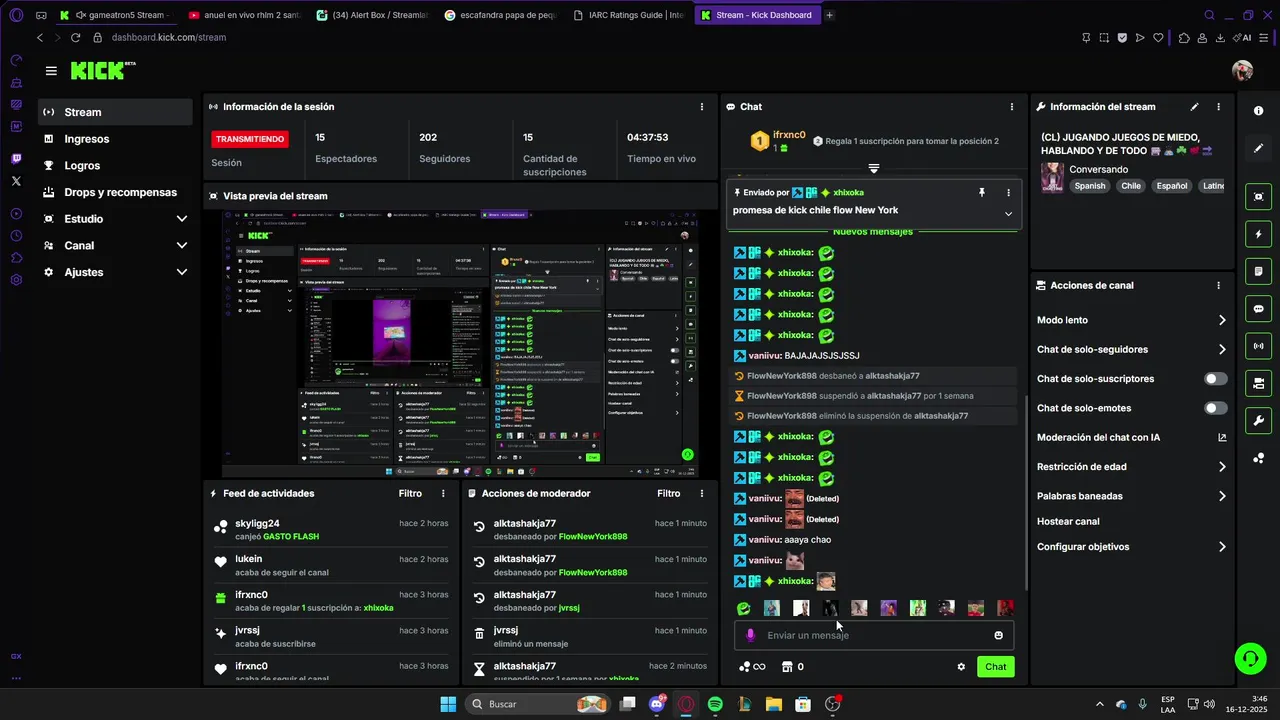Toggle Chat de solo-suscriptores switch
The height and width of the screenshot is (720, 1280).
(1215, 379)
